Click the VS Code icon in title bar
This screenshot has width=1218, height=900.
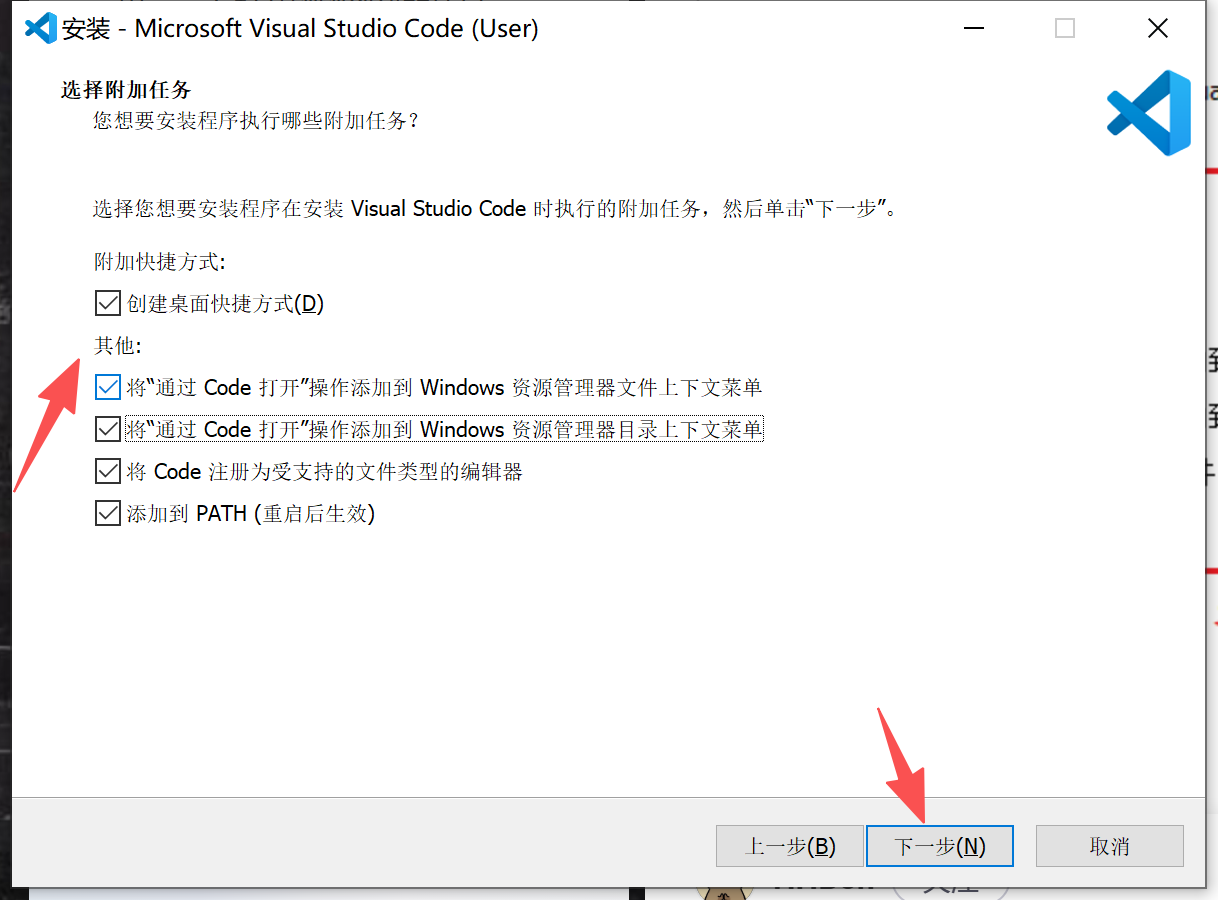(41, 28)
